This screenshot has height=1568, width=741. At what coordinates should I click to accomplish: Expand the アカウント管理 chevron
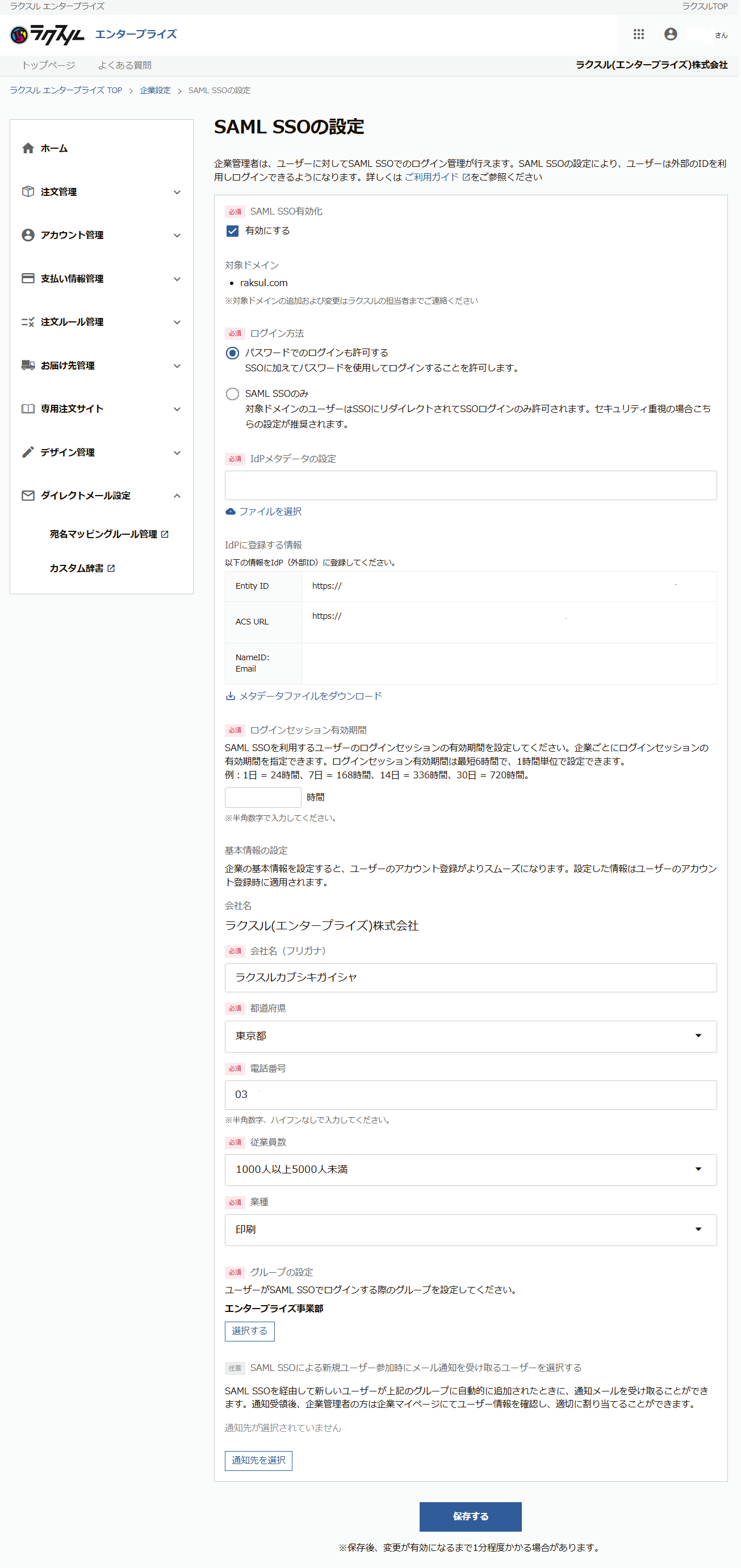[x=177, y=236]
